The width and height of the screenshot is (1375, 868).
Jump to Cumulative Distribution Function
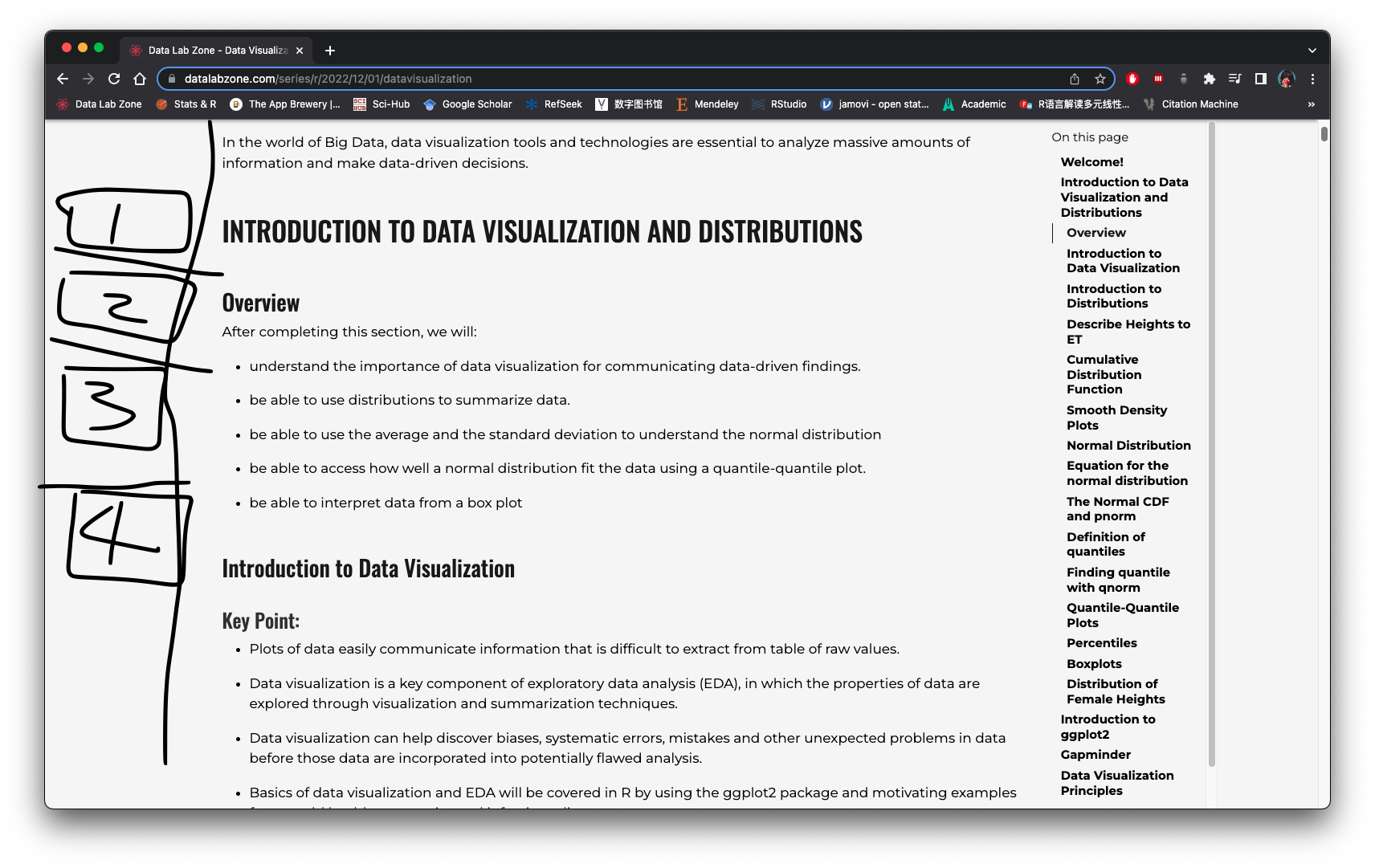pyautogui.click(x=1104, y=374)
